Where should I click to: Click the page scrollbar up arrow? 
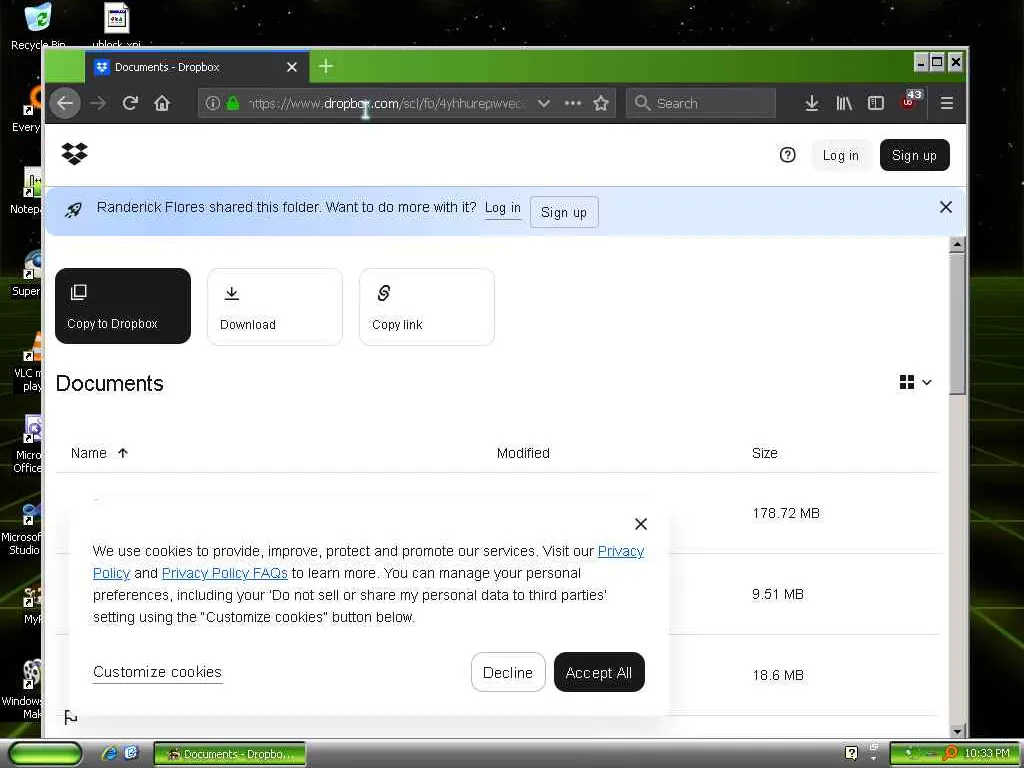click(957, 245)
